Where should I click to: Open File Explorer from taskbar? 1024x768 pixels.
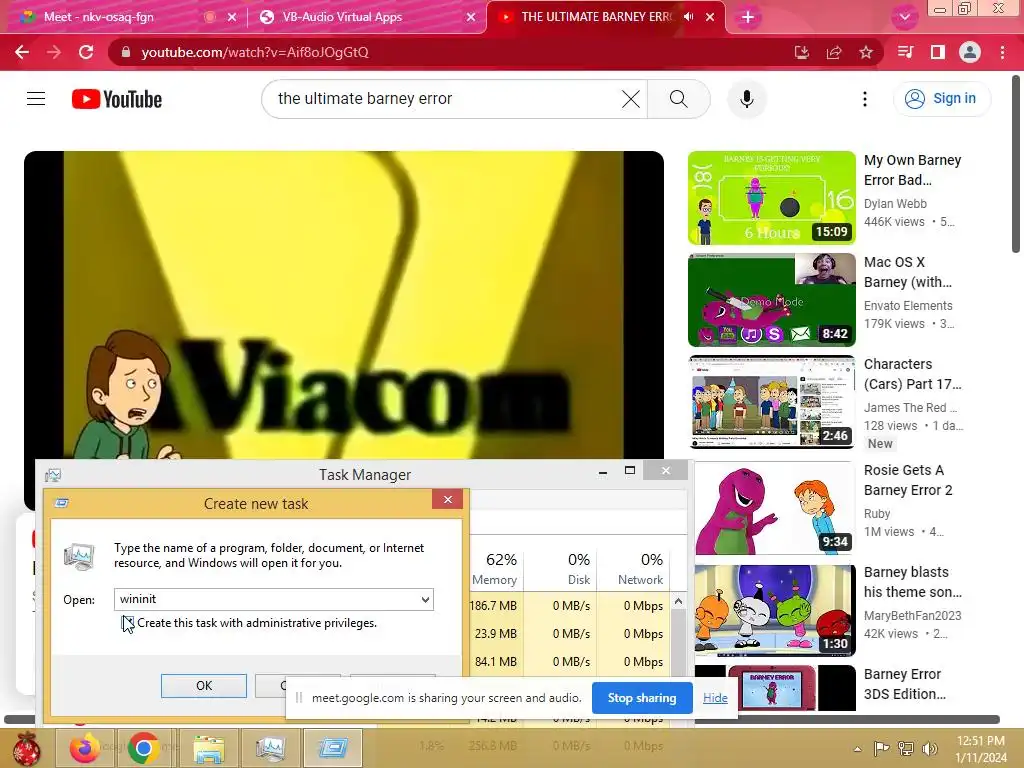pyautogui.click(x=209, y=748)
